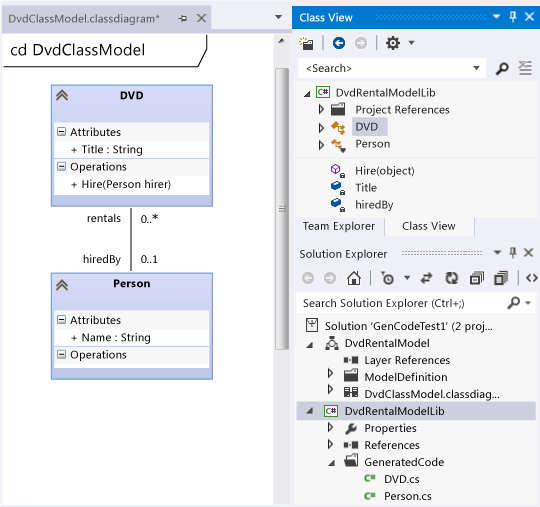Click the View Code icon in Solution Explorer
This screenshot has width=540, height=507.
pyautogui.click(x=532, y=278)
